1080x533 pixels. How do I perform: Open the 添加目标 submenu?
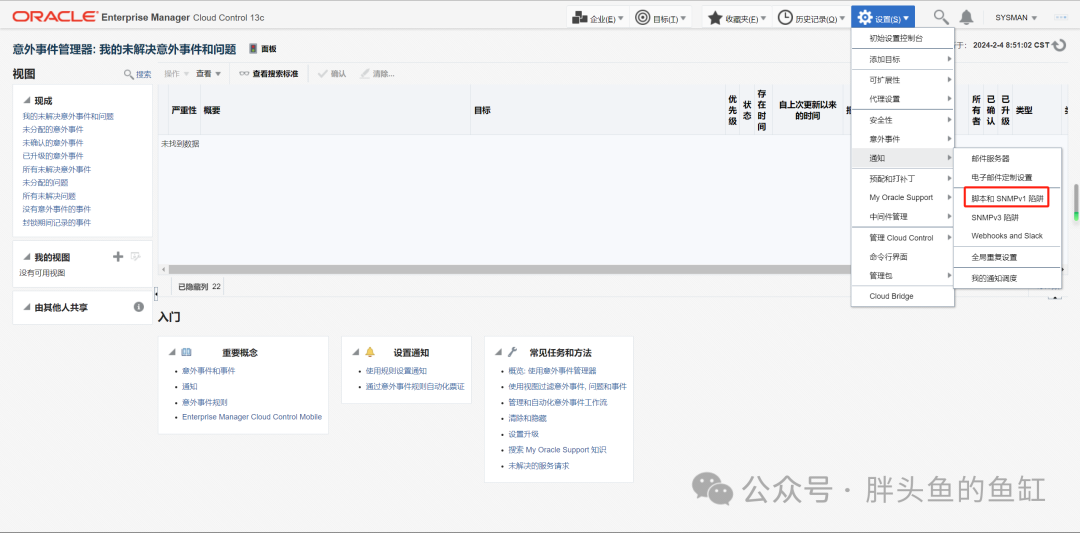click(902, 60)
